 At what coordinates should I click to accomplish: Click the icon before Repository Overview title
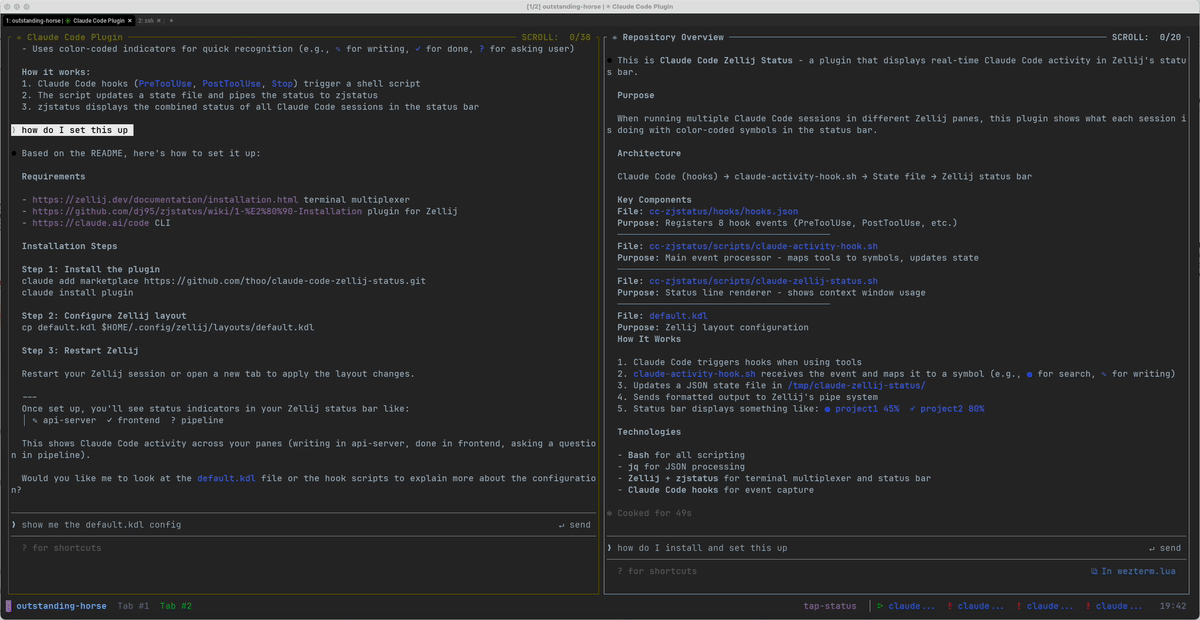coord(614,37)
